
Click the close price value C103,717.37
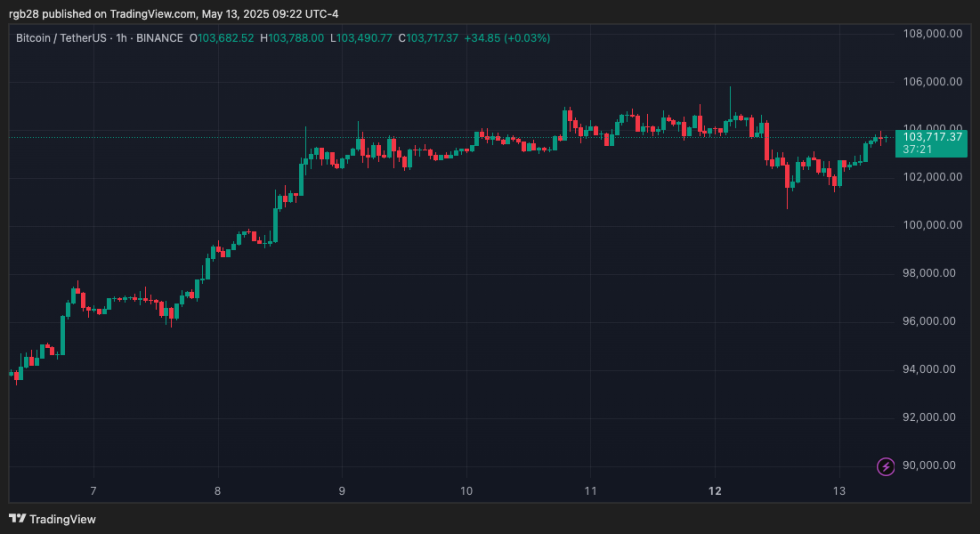[x=428, y=38]
